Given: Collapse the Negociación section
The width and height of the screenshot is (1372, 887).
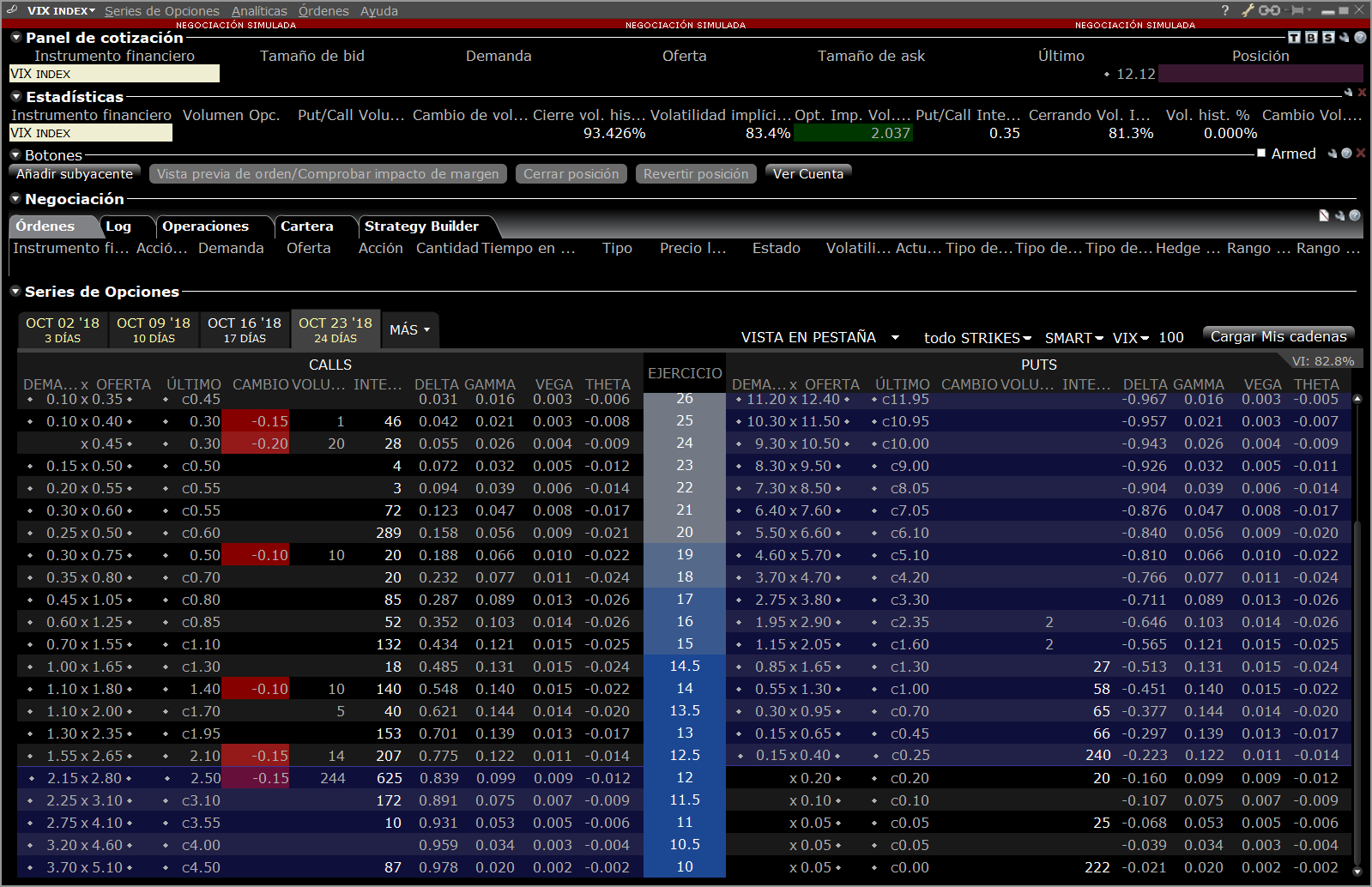Looking at the screenshot, I should 15,198.
